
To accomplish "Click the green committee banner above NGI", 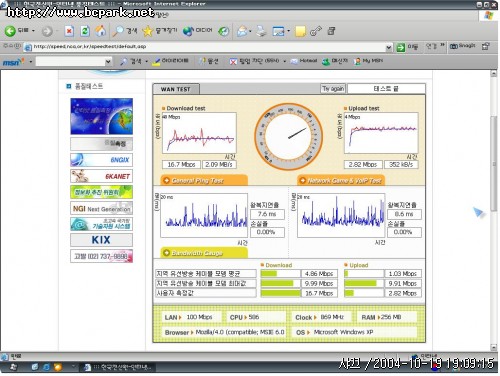I will pos(101,192).
